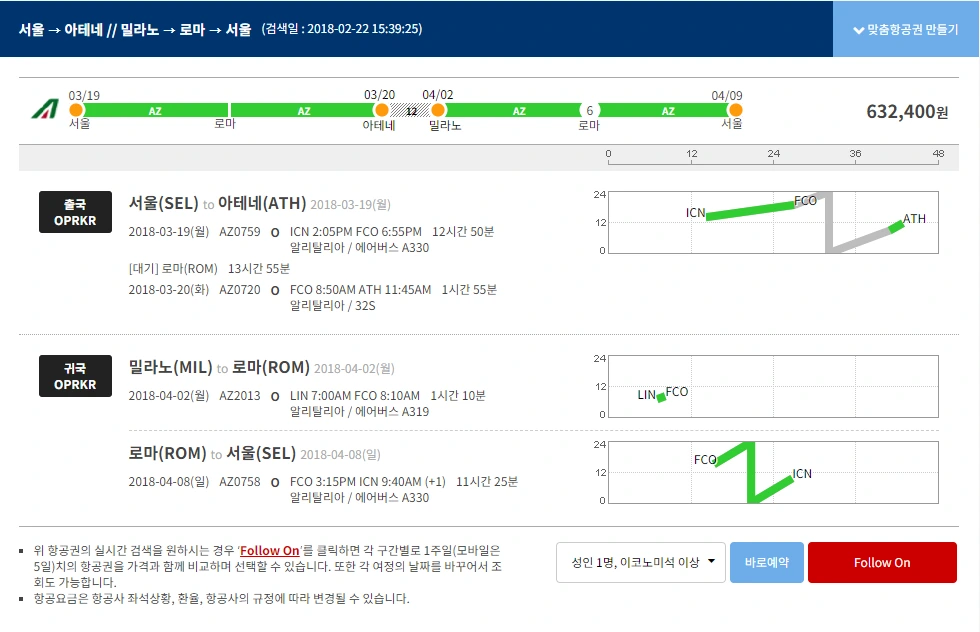Screen dimensions: 980x632
Task: Click the connector circle beside flight AZ0758
Action: [275, 481]
